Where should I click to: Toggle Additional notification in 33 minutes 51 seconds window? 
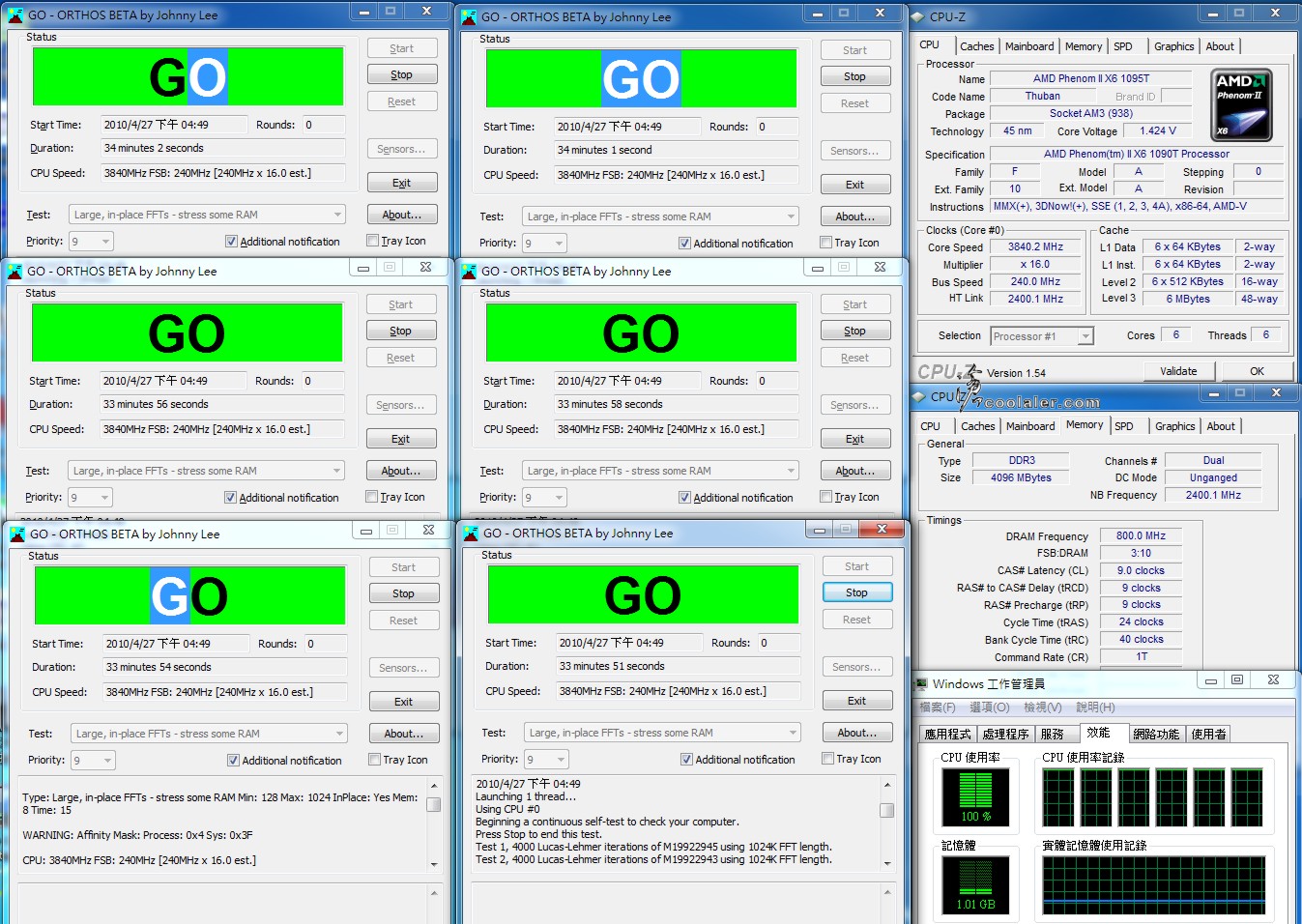pyautogui.click(x=686, y=760)
